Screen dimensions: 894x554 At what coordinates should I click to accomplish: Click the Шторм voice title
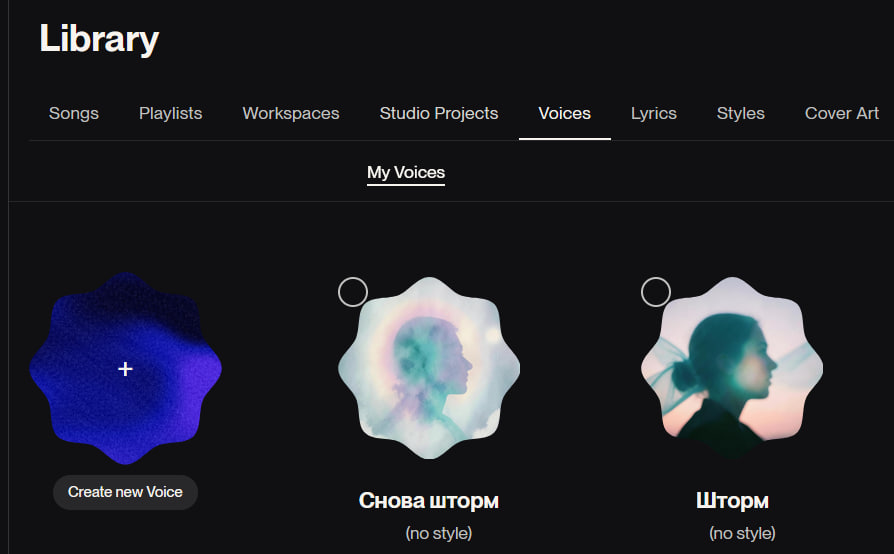732,500
